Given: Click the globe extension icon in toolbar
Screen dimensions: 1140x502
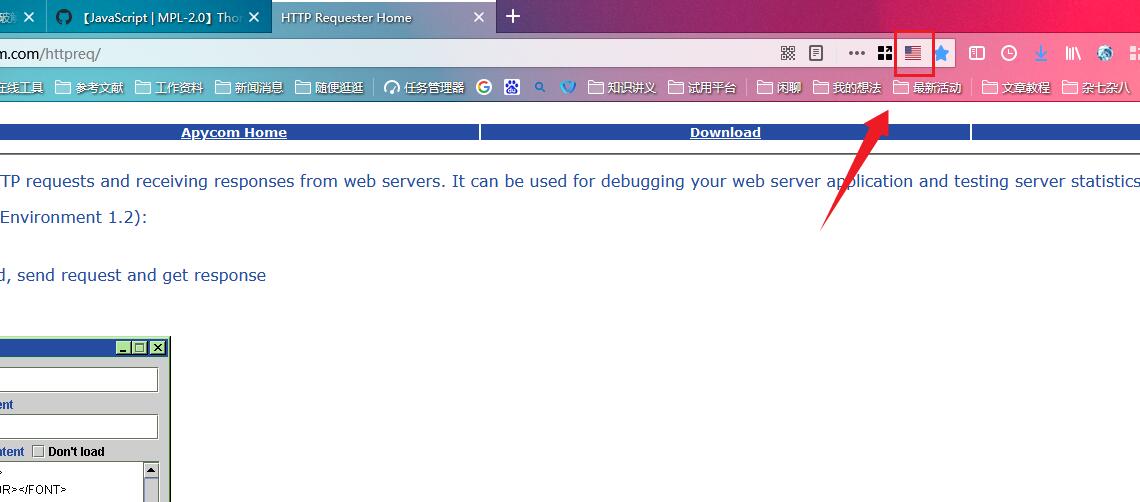Looking at the screenshot, I should (1105, 53).
